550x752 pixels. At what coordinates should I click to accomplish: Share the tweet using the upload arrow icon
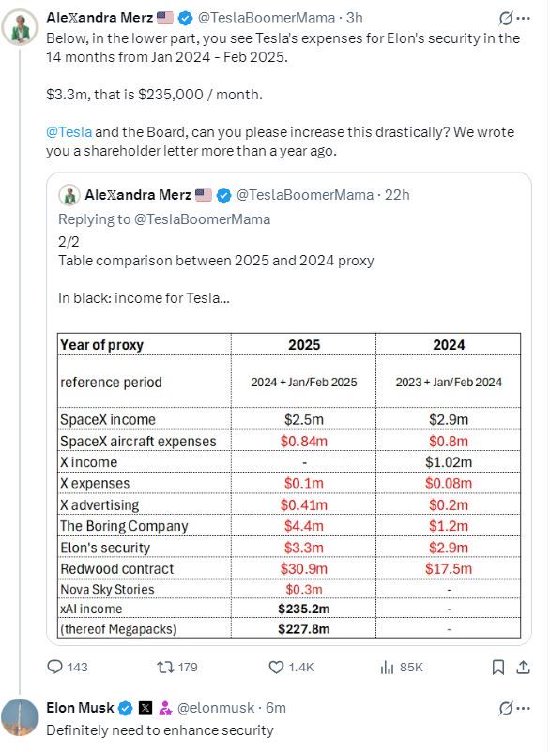[523, 667]
